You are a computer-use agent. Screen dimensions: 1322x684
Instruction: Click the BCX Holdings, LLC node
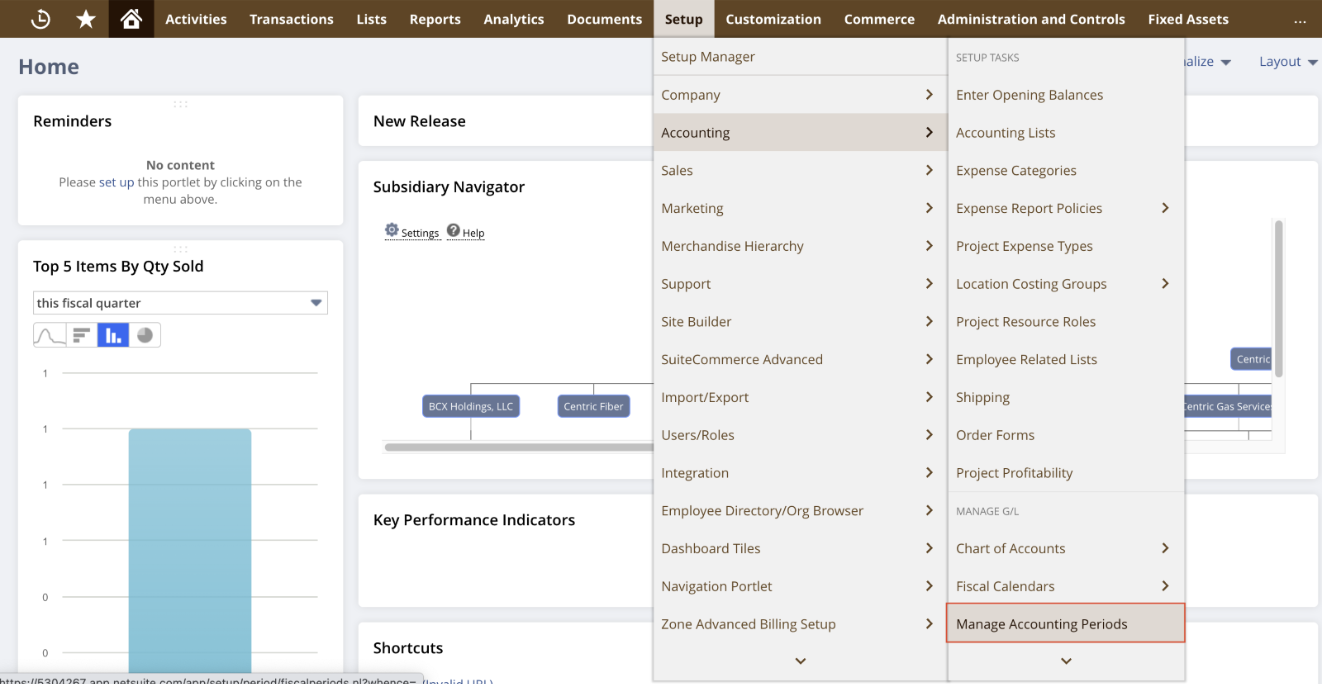point(470,406)
